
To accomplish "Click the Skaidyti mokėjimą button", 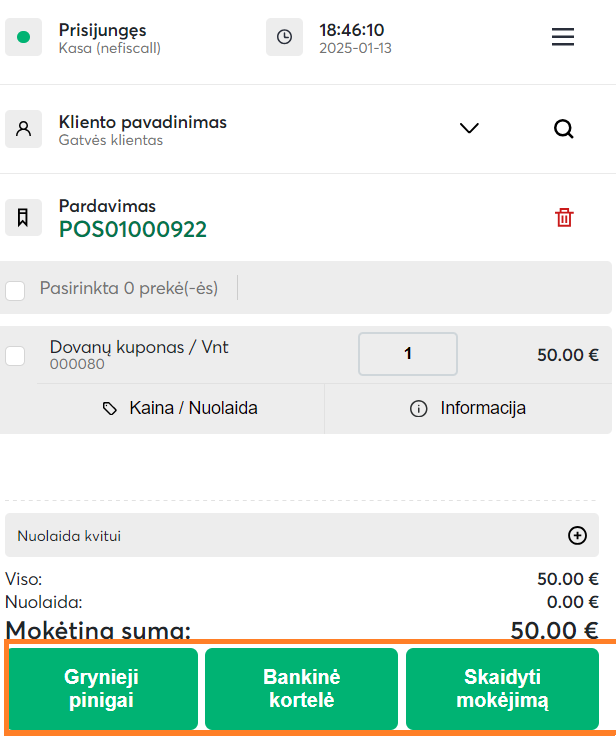I will 502,689.
